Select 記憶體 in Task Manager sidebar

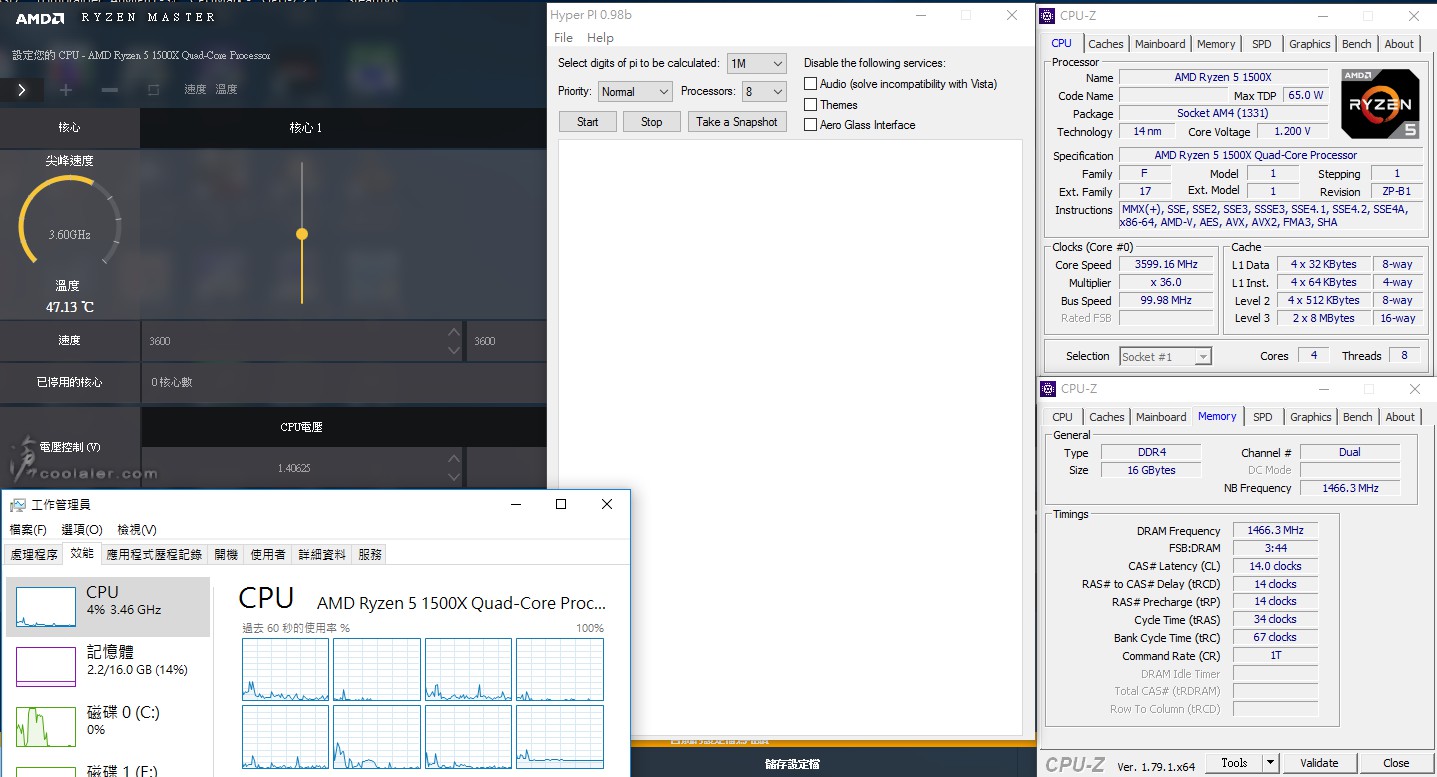point(108,667)
